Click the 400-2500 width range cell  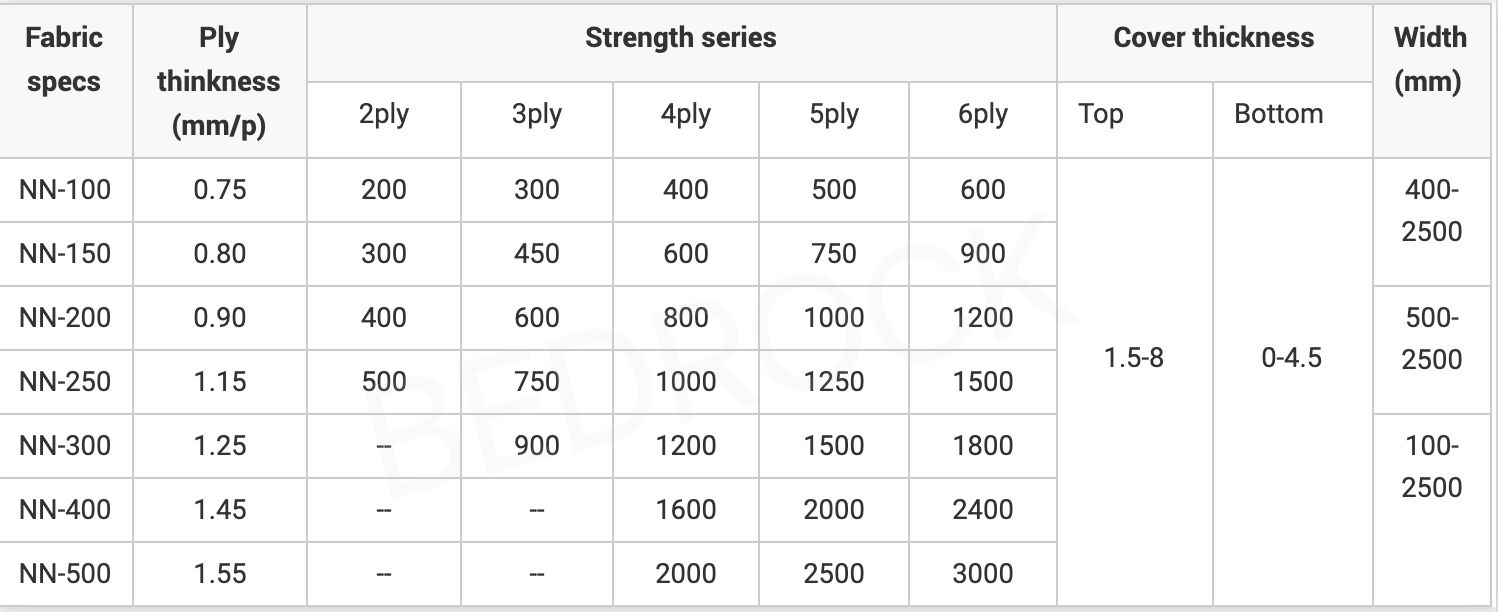(1432, 210)
